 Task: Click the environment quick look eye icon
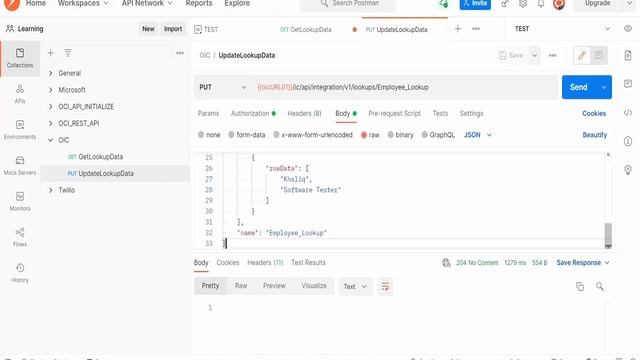(628, 29)
